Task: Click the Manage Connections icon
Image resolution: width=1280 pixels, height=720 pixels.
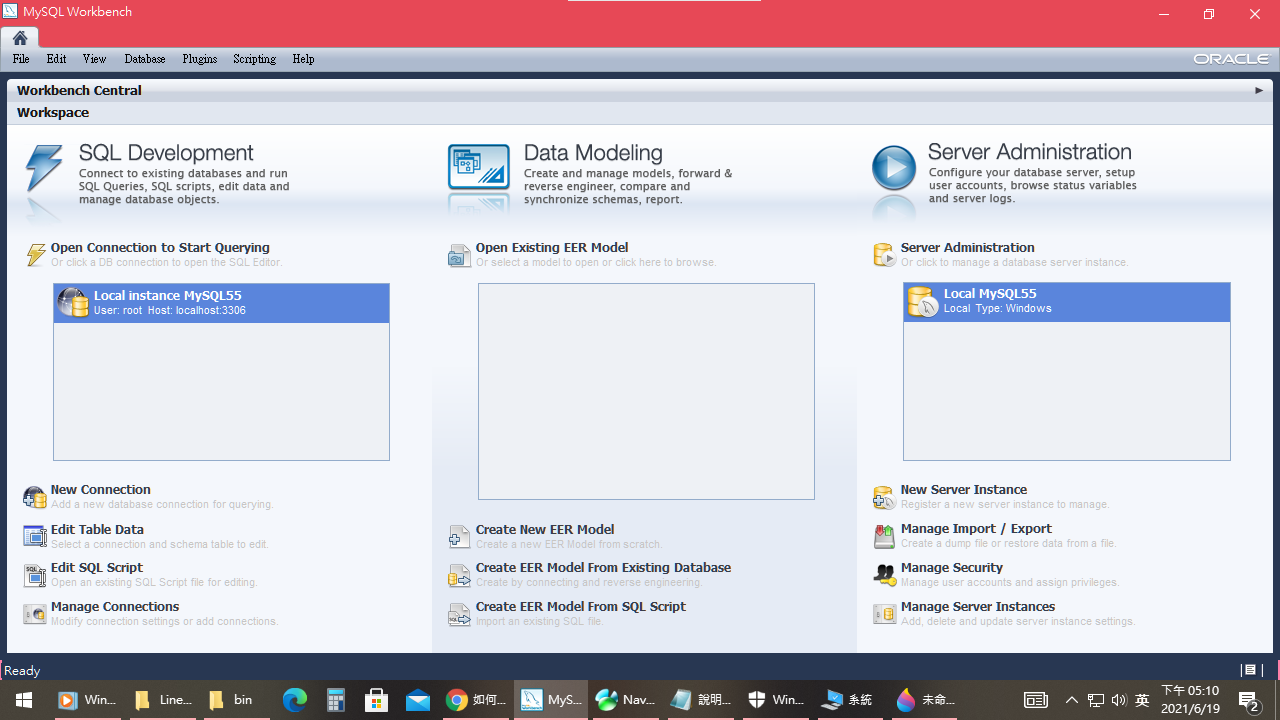Action: pos(35,613)
